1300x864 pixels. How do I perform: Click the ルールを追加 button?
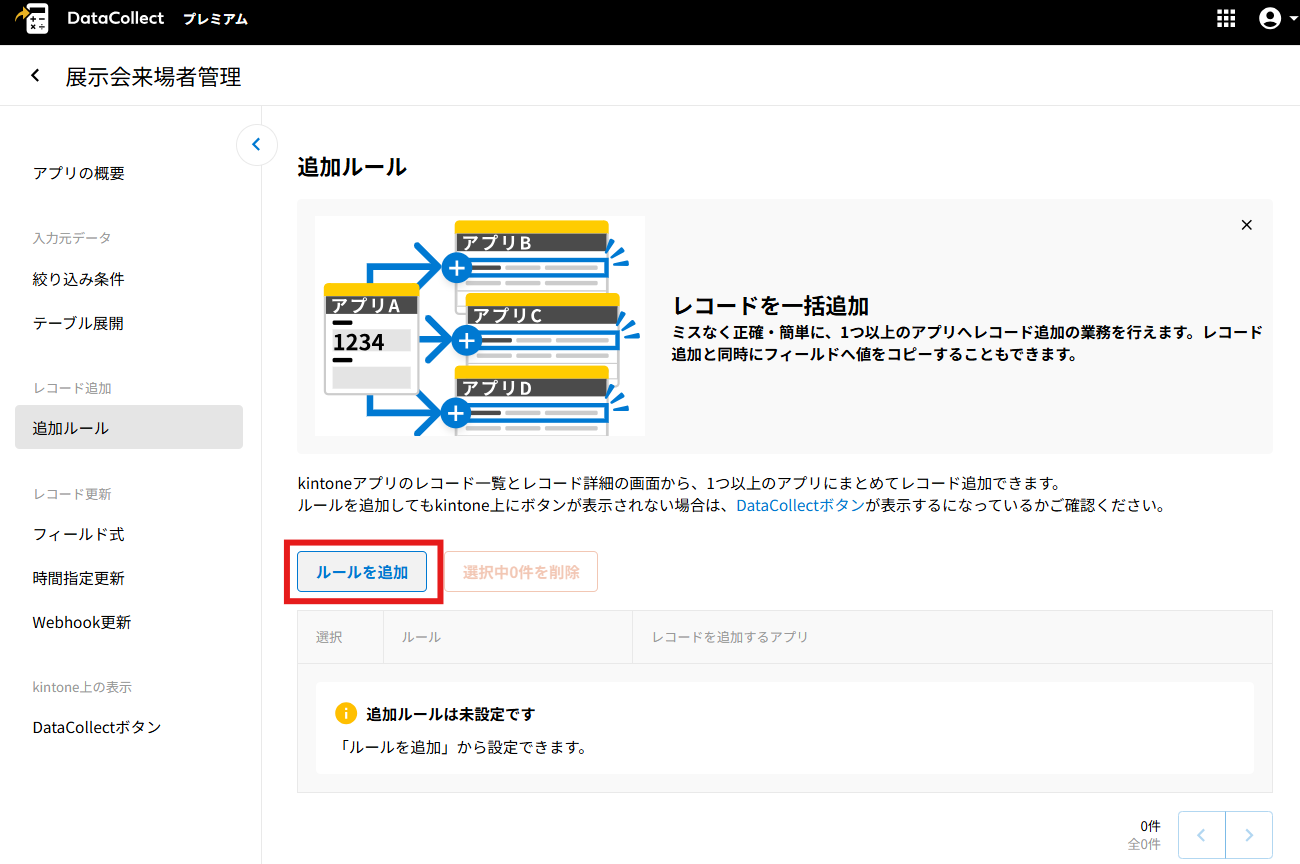coord(362,572)
